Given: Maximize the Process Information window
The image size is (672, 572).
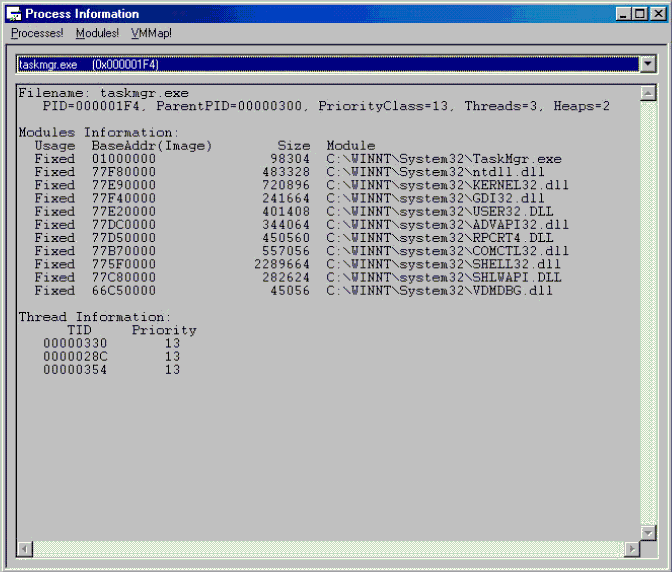Looking at the screenshot, I should point(639,14).
